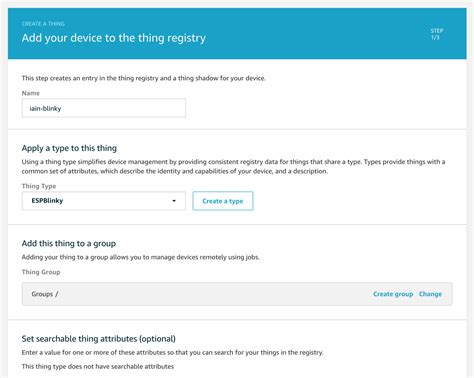
Task: Select the Thing Group box
Action: pos(237,294)
